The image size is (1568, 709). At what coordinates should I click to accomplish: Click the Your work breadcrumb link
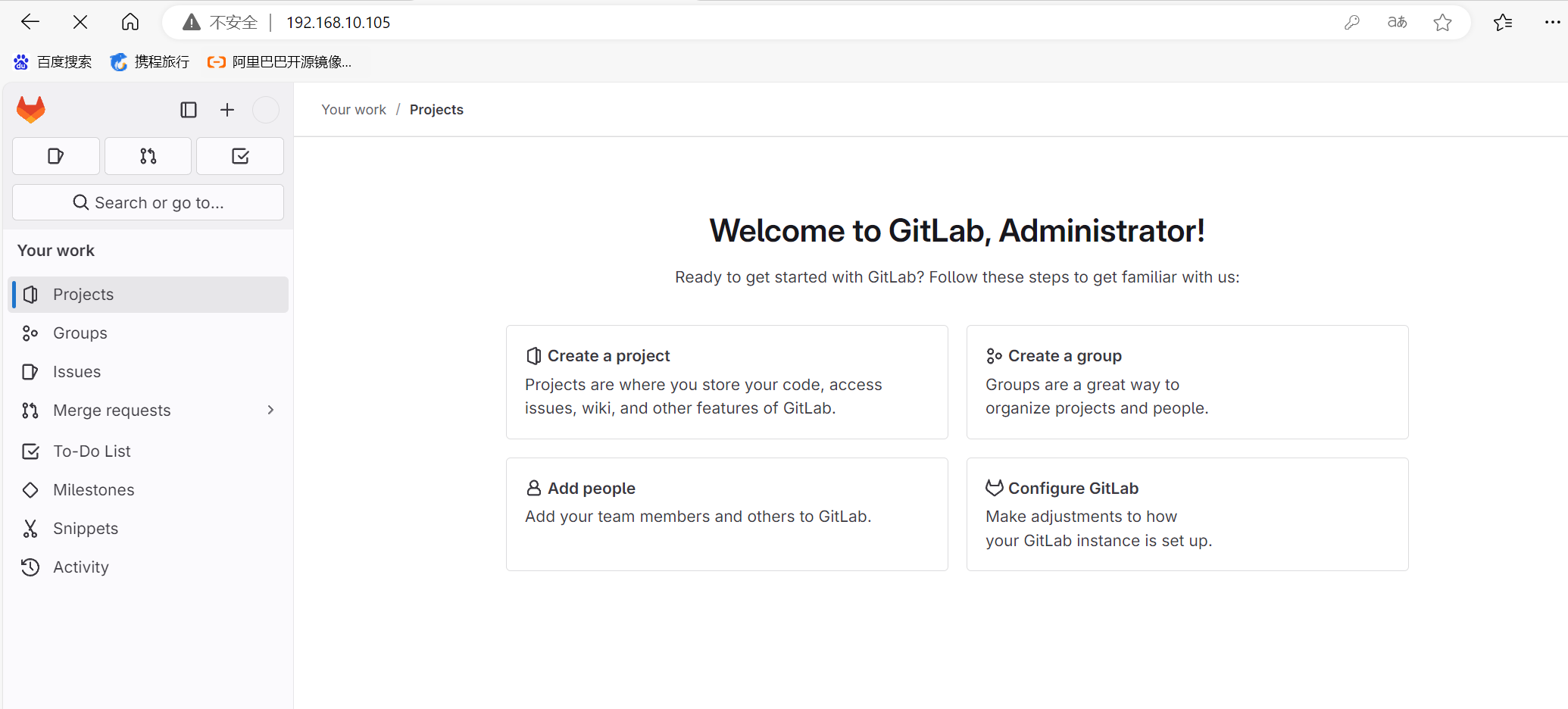coord(354,110)
